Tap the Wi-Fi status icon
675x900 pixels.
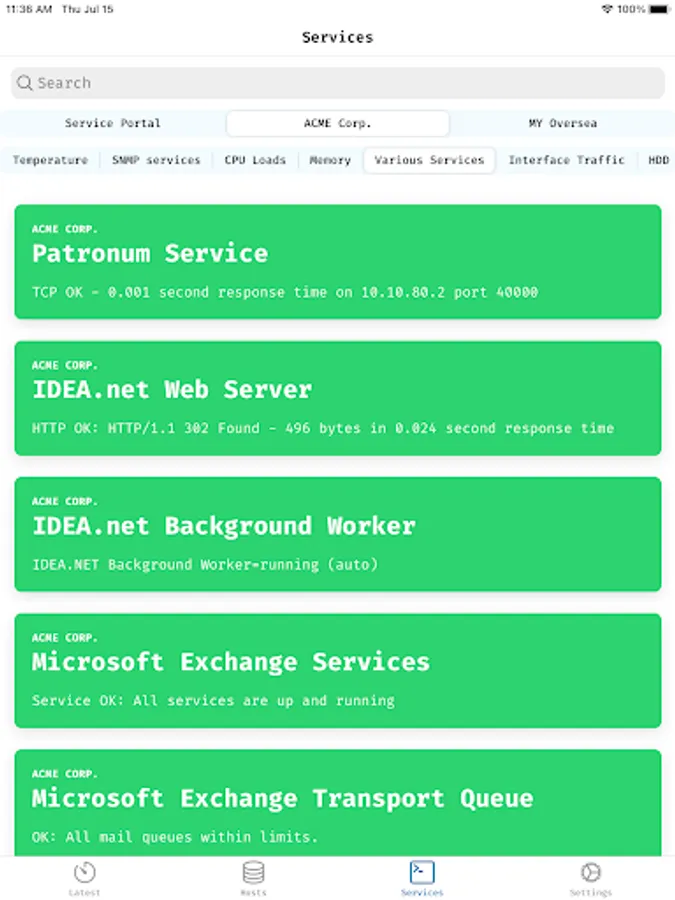coord(607,9)
